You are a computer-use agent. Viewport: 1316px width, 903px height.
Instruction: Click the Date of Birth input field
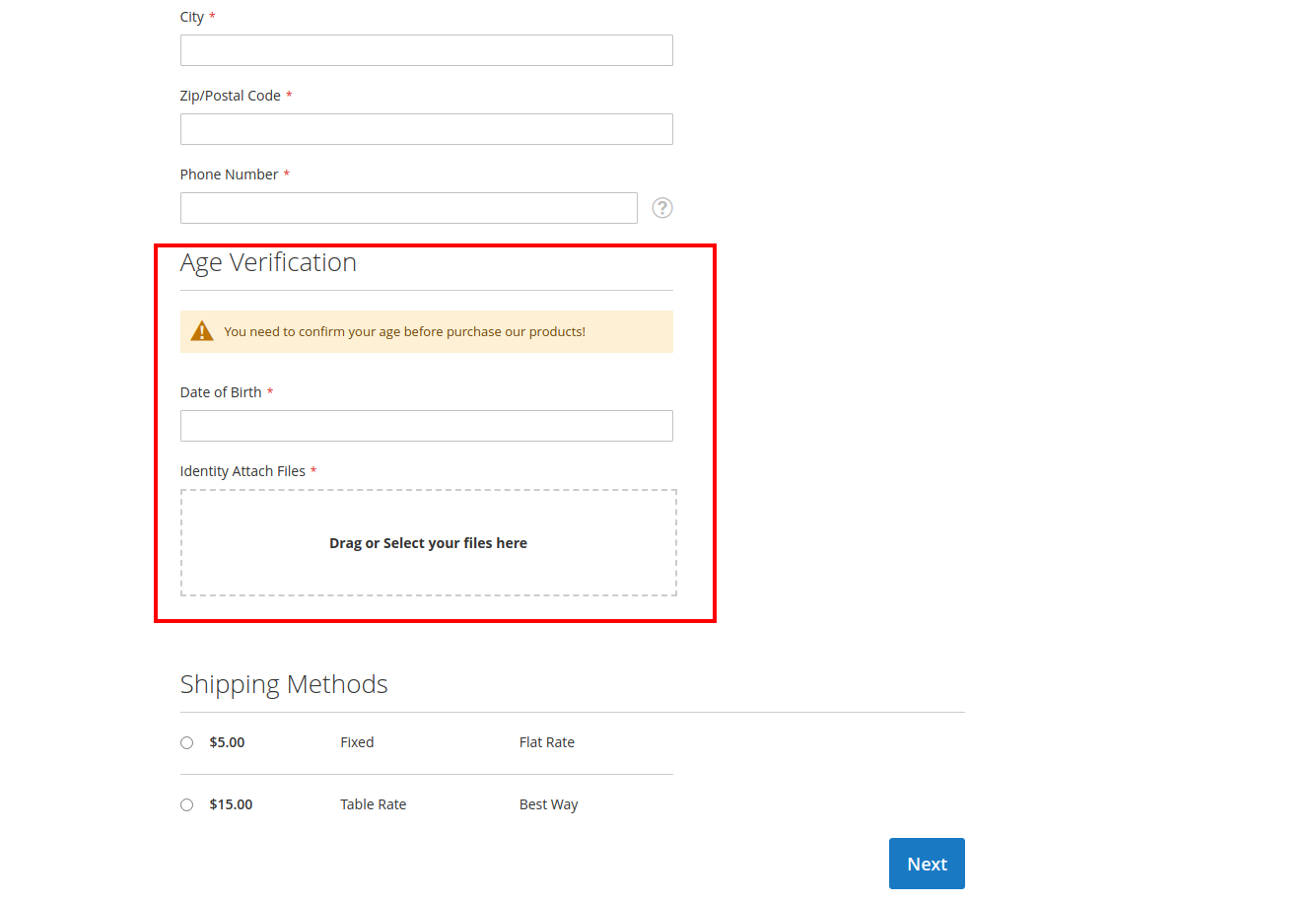[x=426, y=426]
